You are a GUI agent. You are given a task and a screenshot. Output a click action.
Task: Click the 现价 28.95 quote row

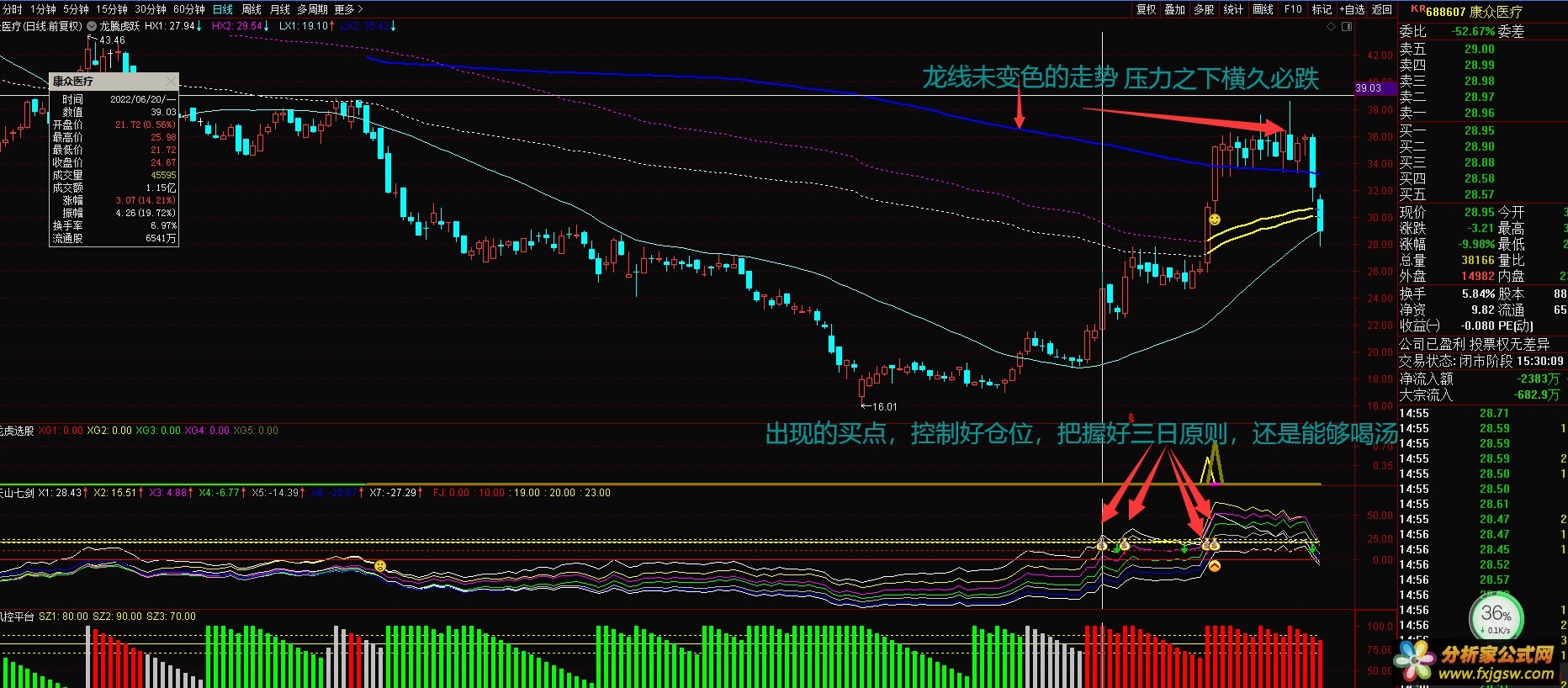1447,213
